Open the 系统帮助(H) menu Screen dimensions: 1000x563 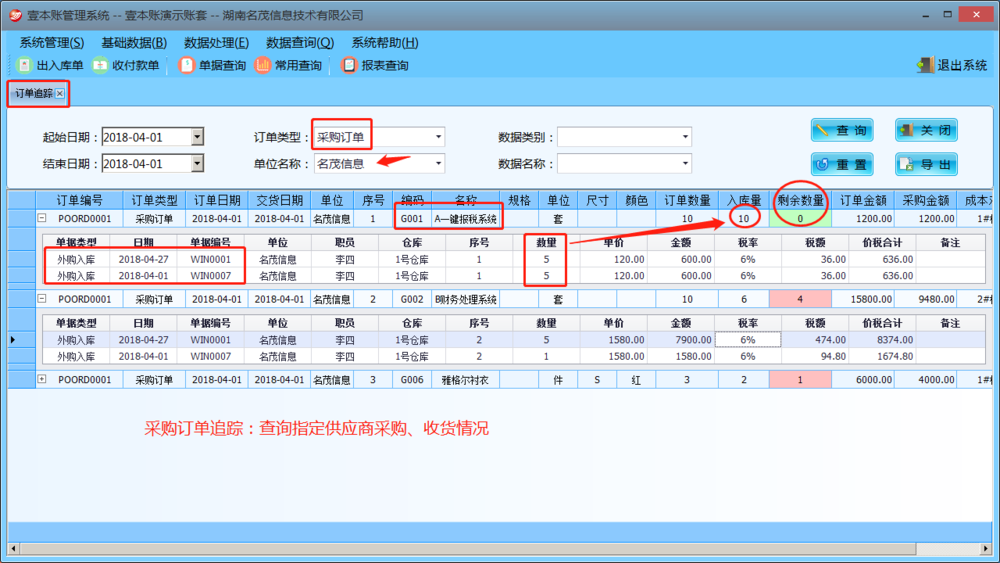point(385,43)
